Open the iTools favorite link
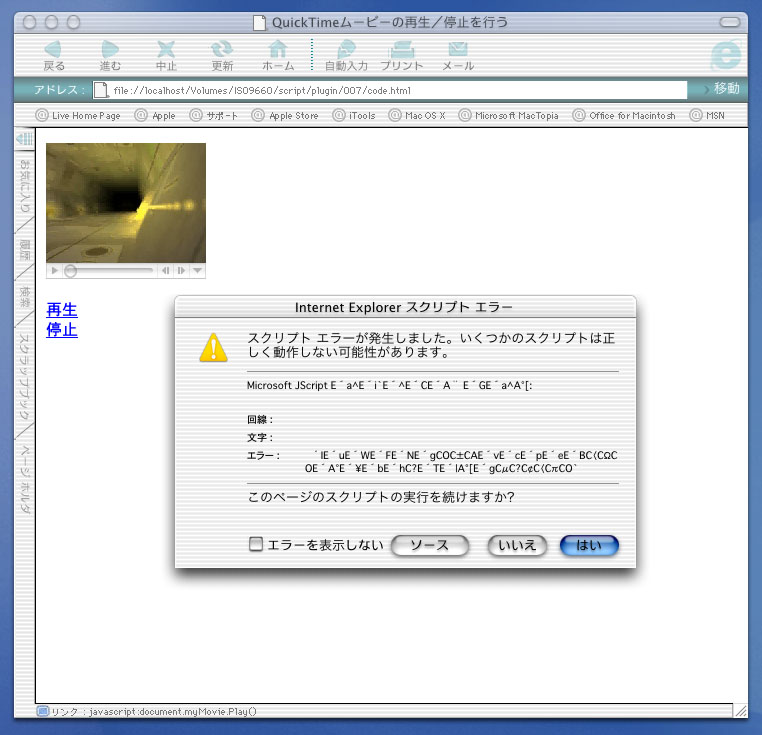Screen dimensions: 762x735 click(x=354, y=116)
